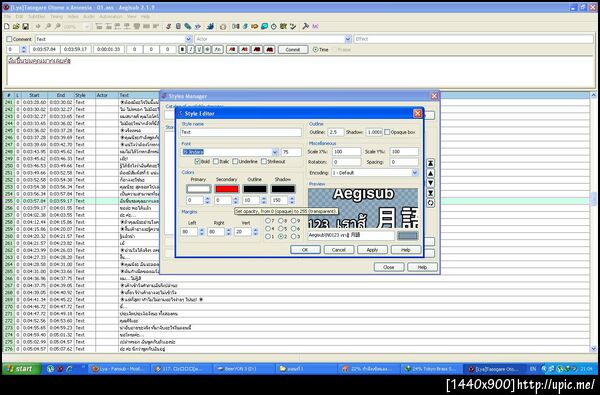Click the Fonts Collector toolbar icon
Viewport: 600px width, 395px height.
tap(197, 26)
